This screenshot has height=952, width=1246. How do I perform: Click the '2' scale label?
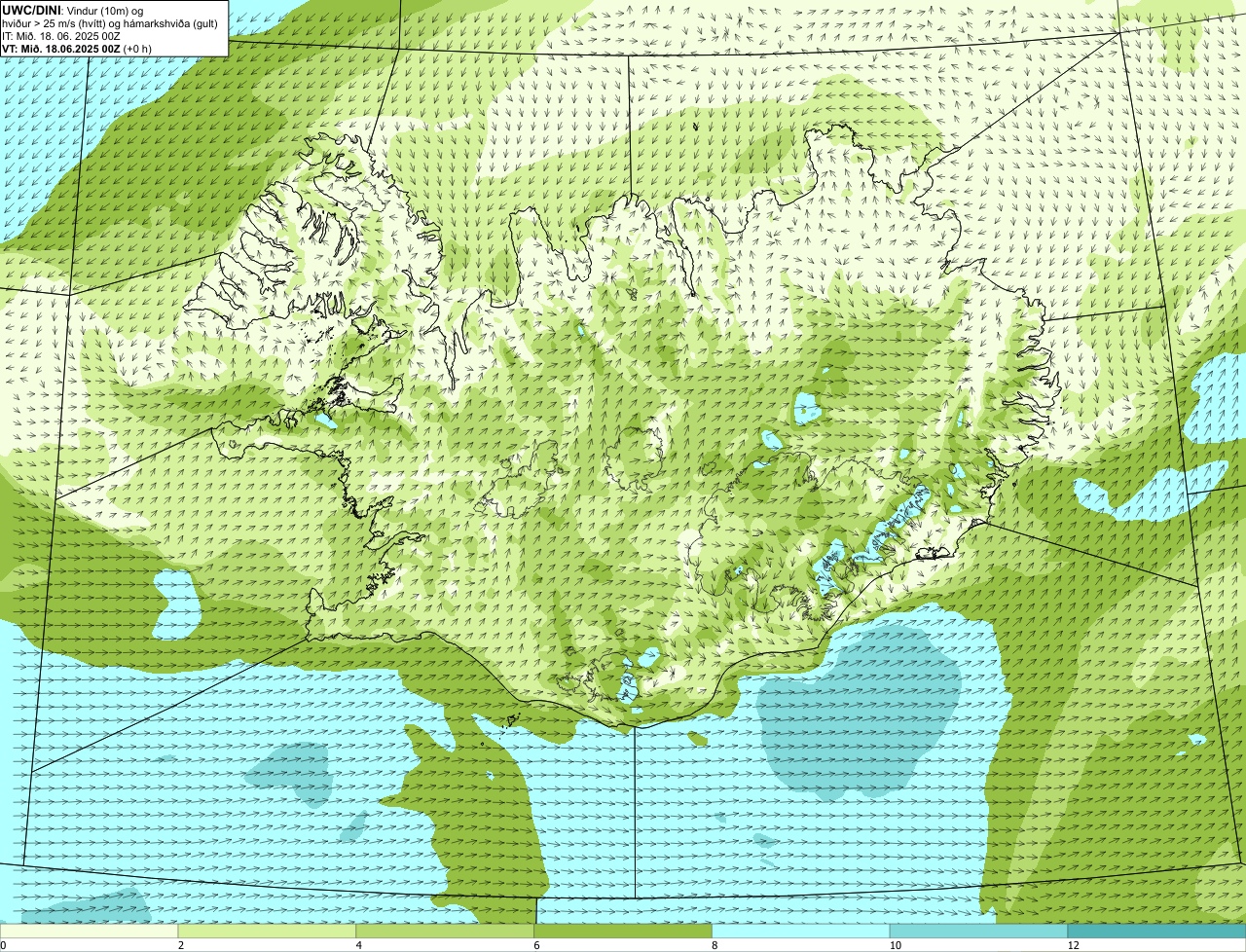click(181, 945)
